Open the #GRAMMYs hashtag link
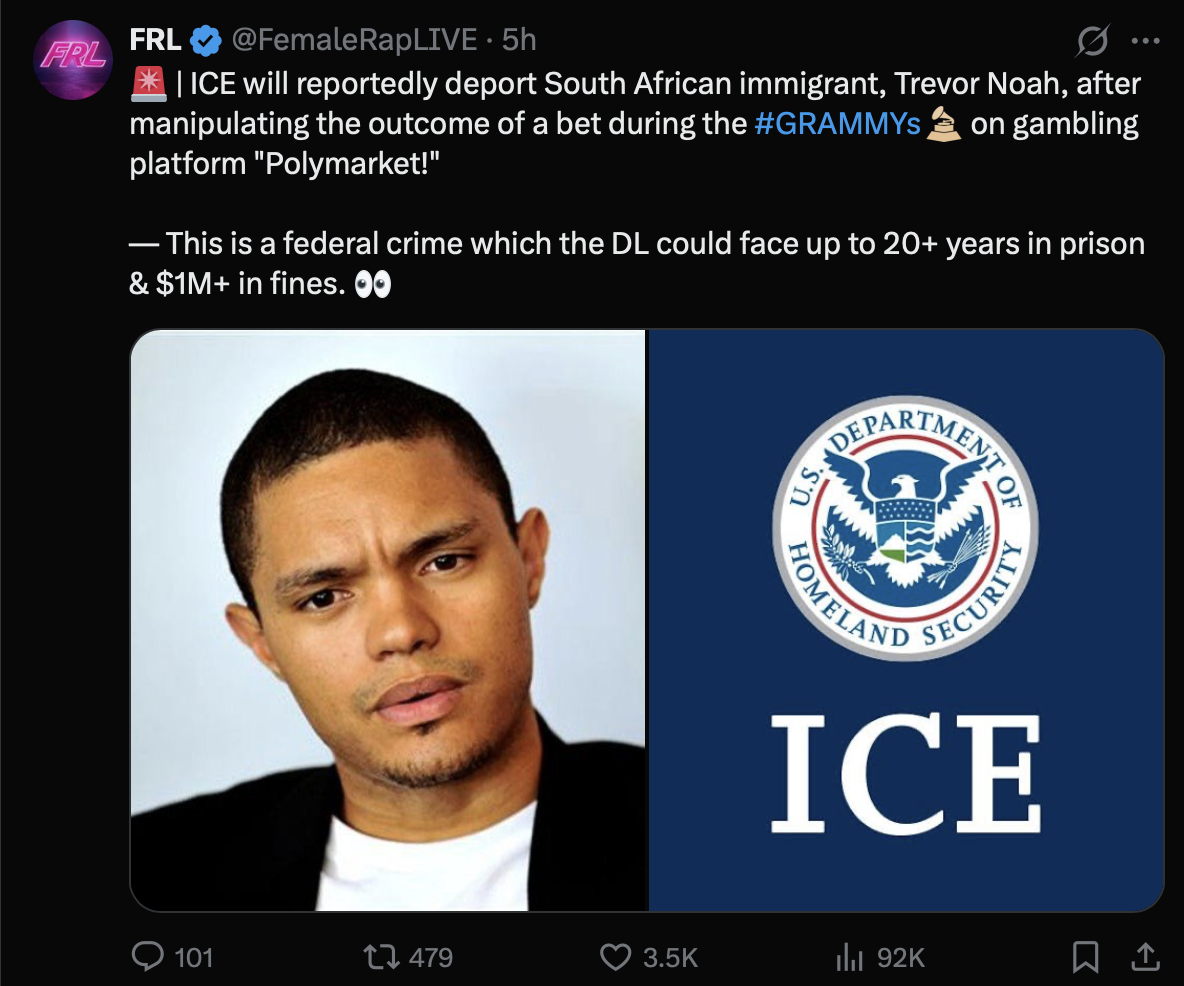This screenshot has width=1184, height=986. coord(836,125)
